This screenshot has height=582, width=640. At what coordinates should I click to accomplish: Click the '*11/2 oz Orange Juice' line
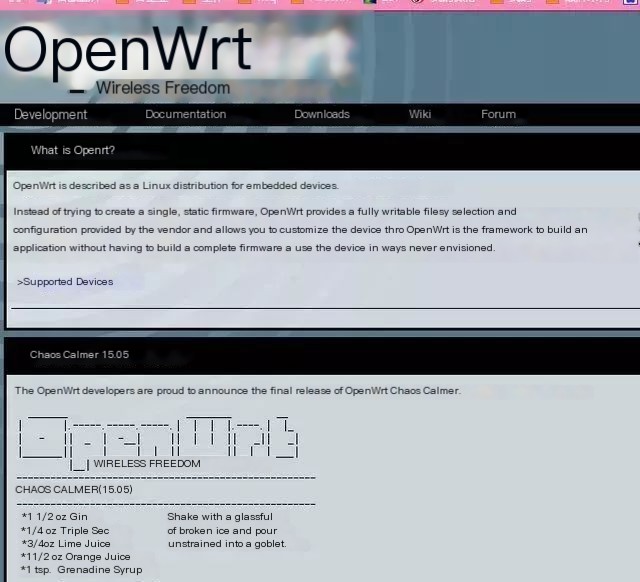click(x=76, y=557)
